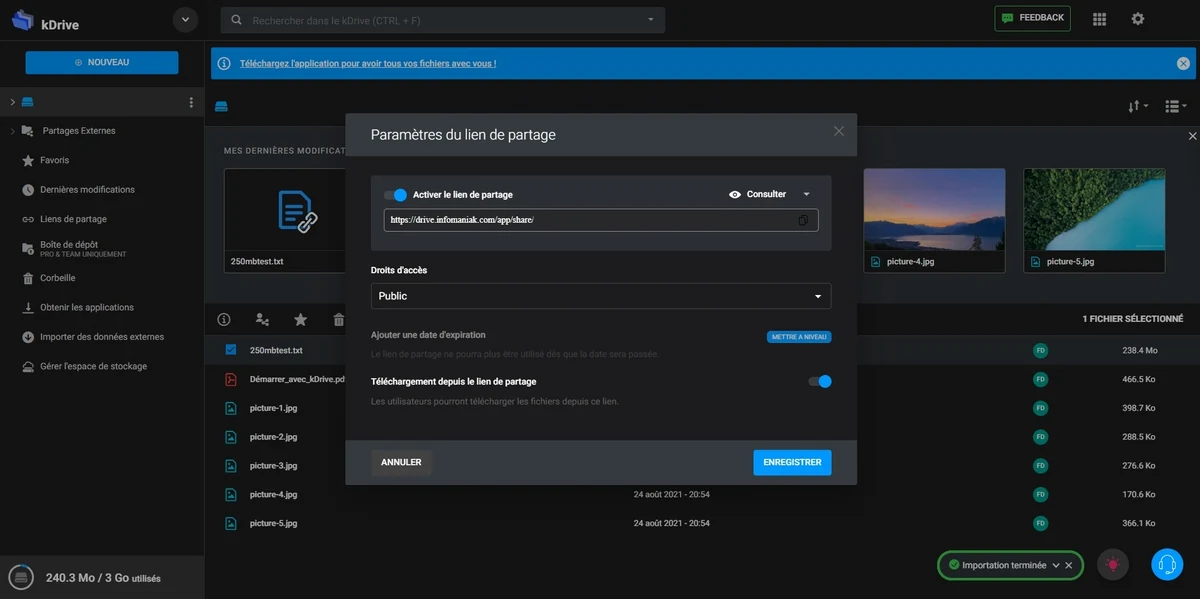Click the share with users icon in the toolbar
1200x599 pixels.
point(262,319)
